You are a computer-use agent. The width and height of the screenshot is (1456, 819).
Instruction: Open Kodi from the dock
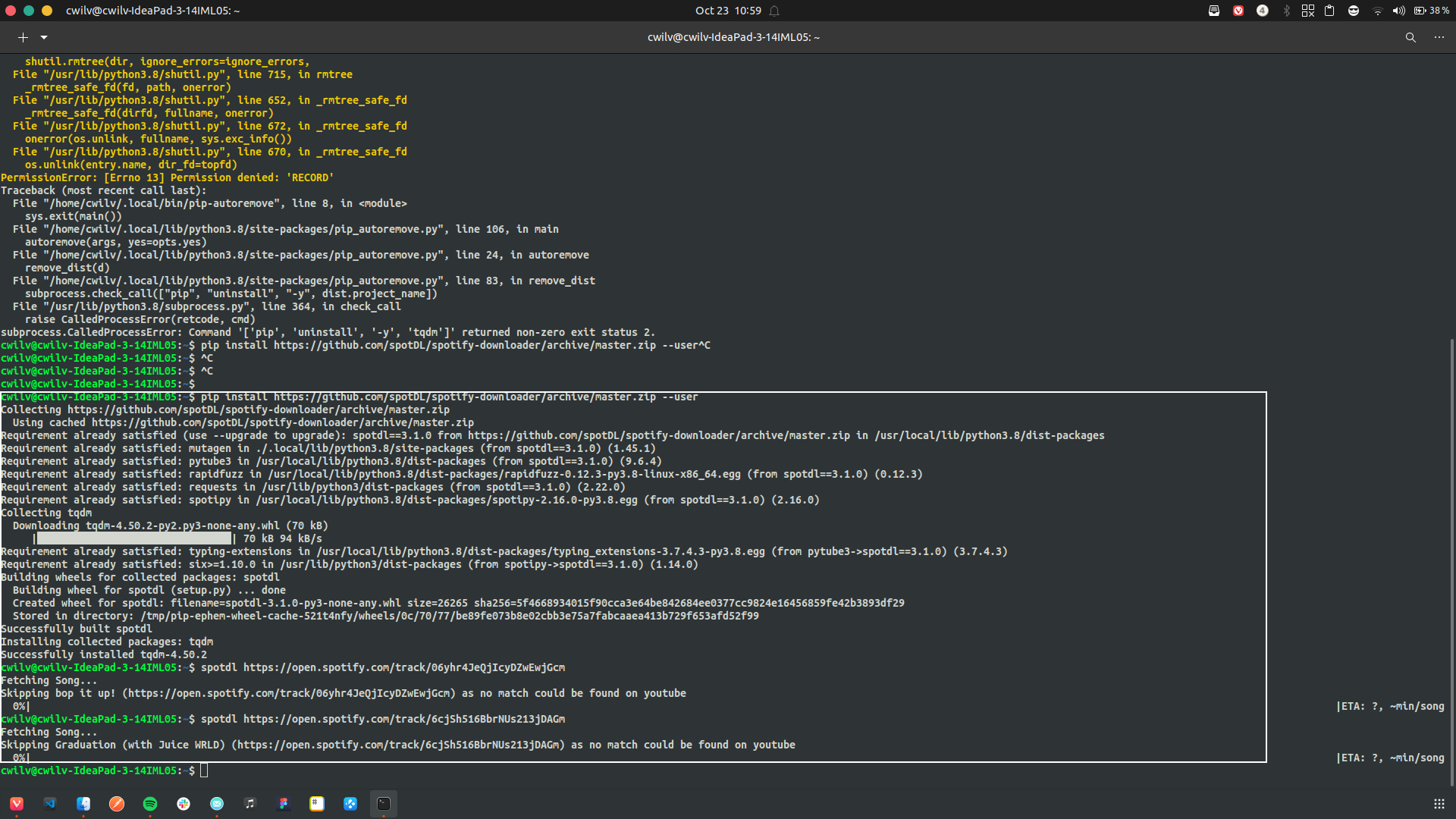[x=350, y=804]
